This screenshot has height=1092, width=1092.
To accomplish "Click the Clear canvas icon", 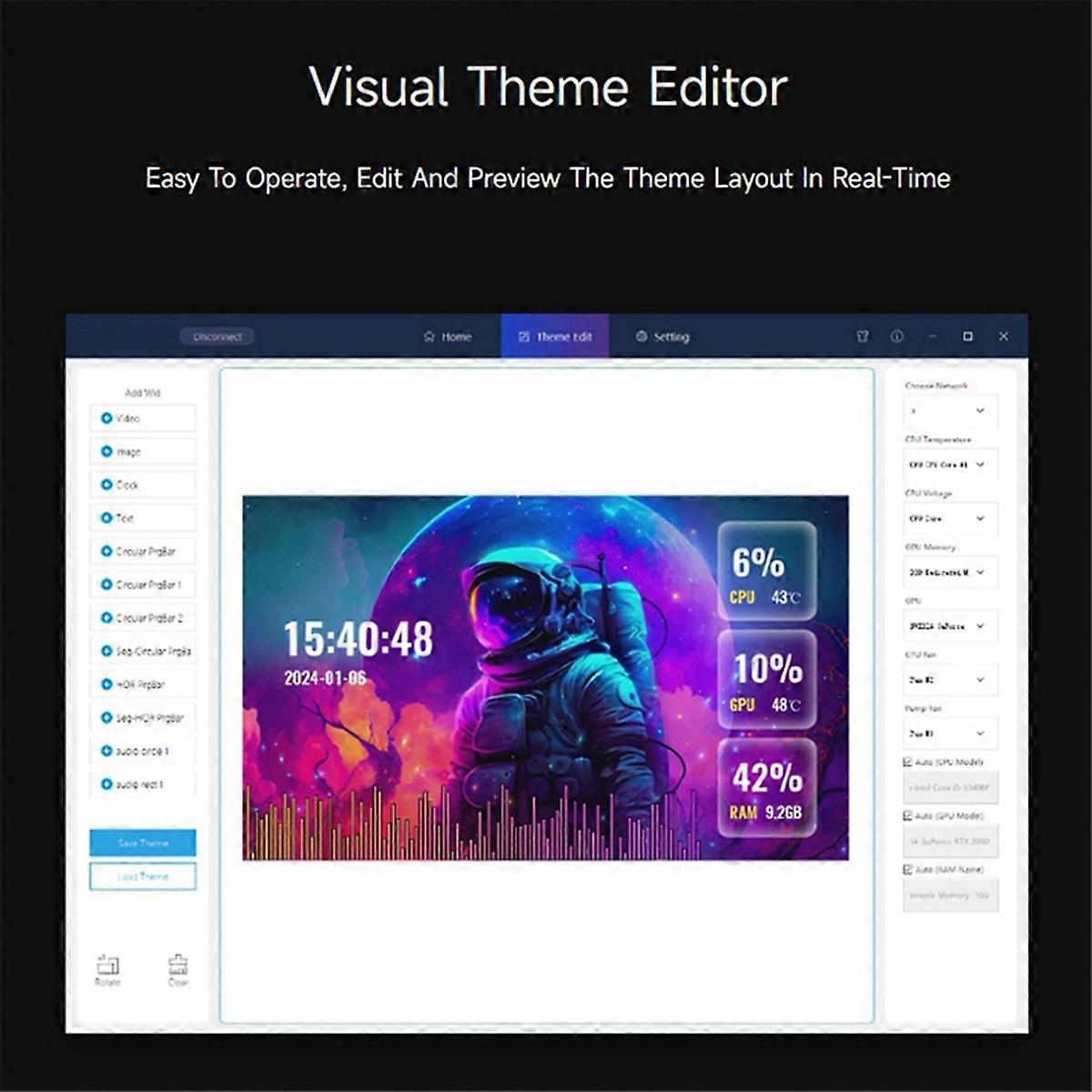I will point(178,966).
